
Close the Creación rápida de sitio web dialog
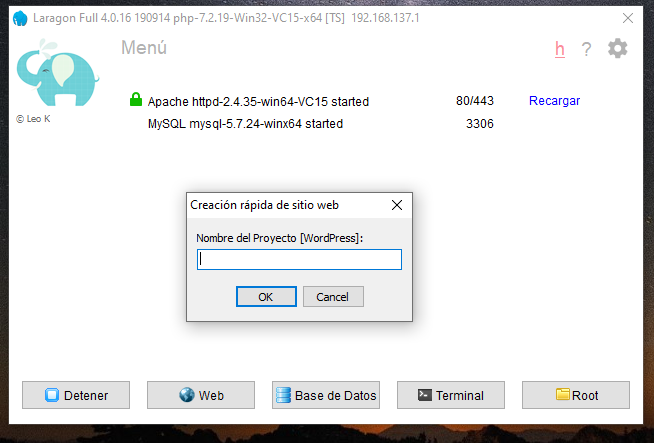pyautogui.click(x=397, y=205)
